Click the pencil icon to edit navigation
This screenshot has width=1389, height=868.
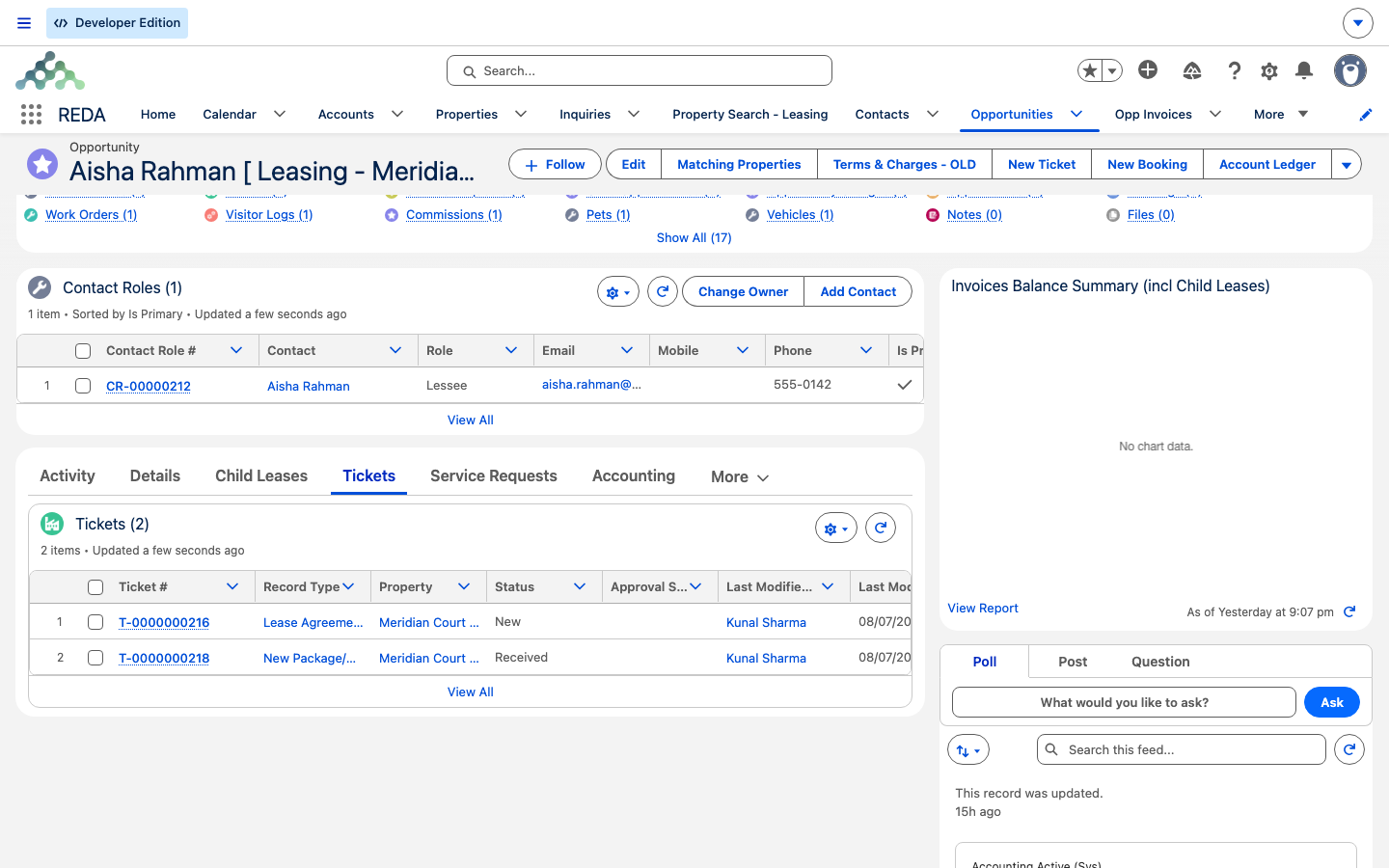[1366, 115]
